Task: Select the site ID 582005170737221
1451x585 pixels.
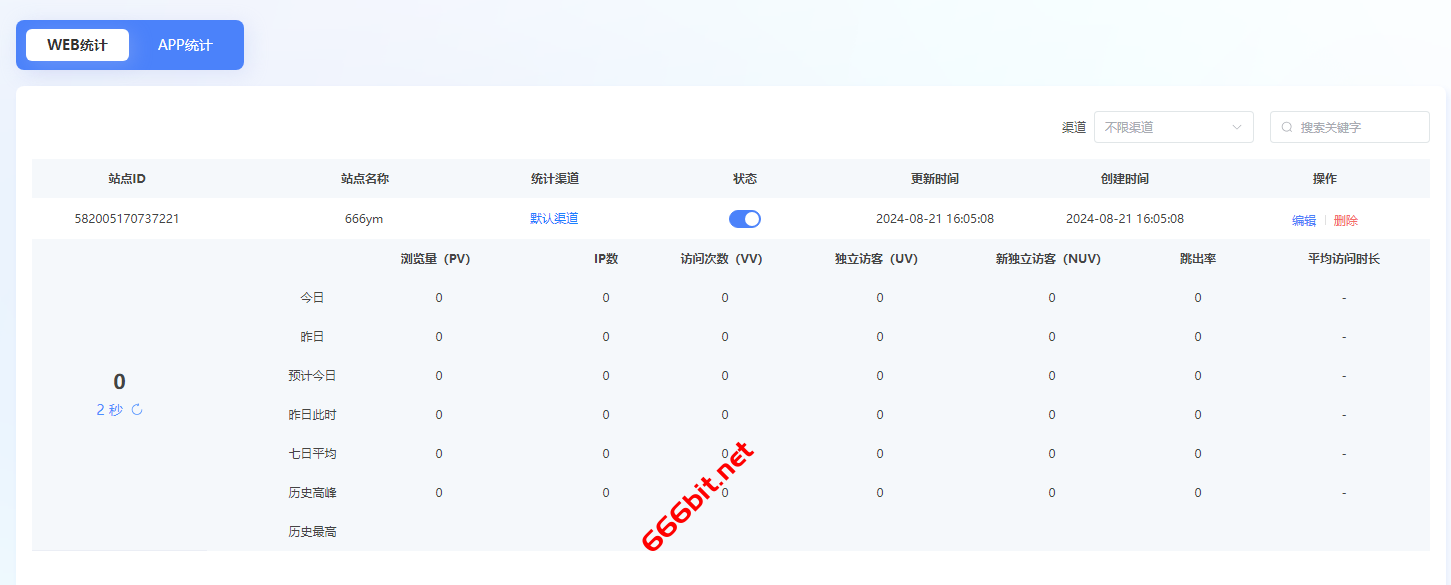Action: click(127, 219)
